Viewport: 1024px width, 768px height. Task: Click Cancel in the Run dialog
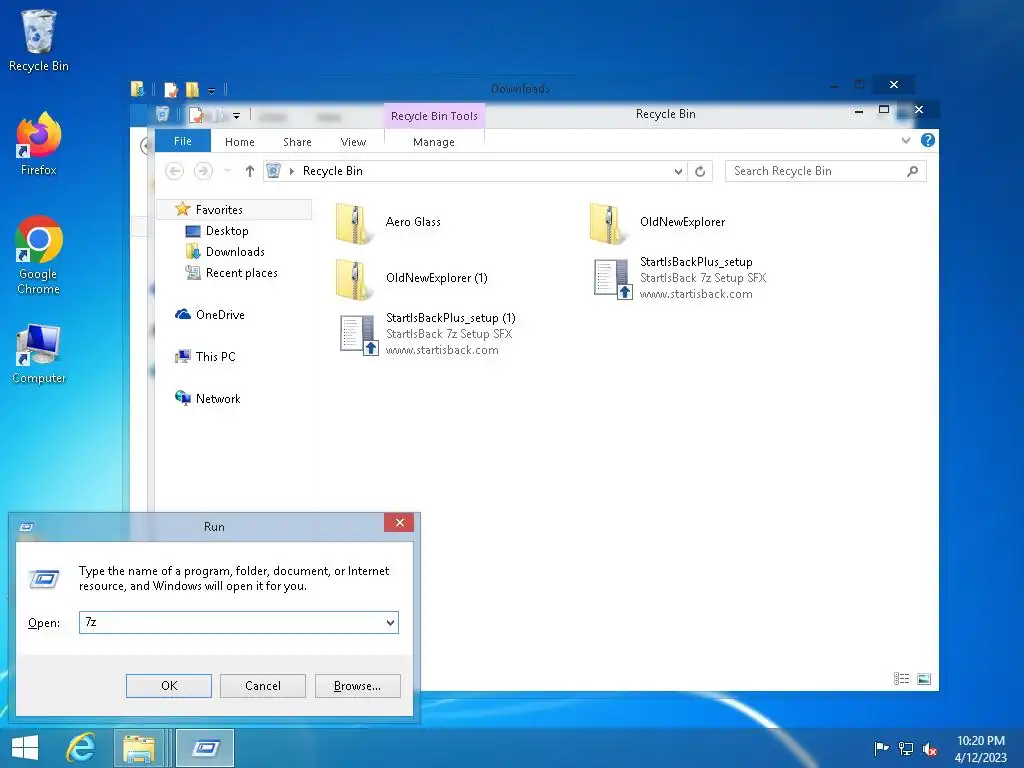tap(263, 686)
